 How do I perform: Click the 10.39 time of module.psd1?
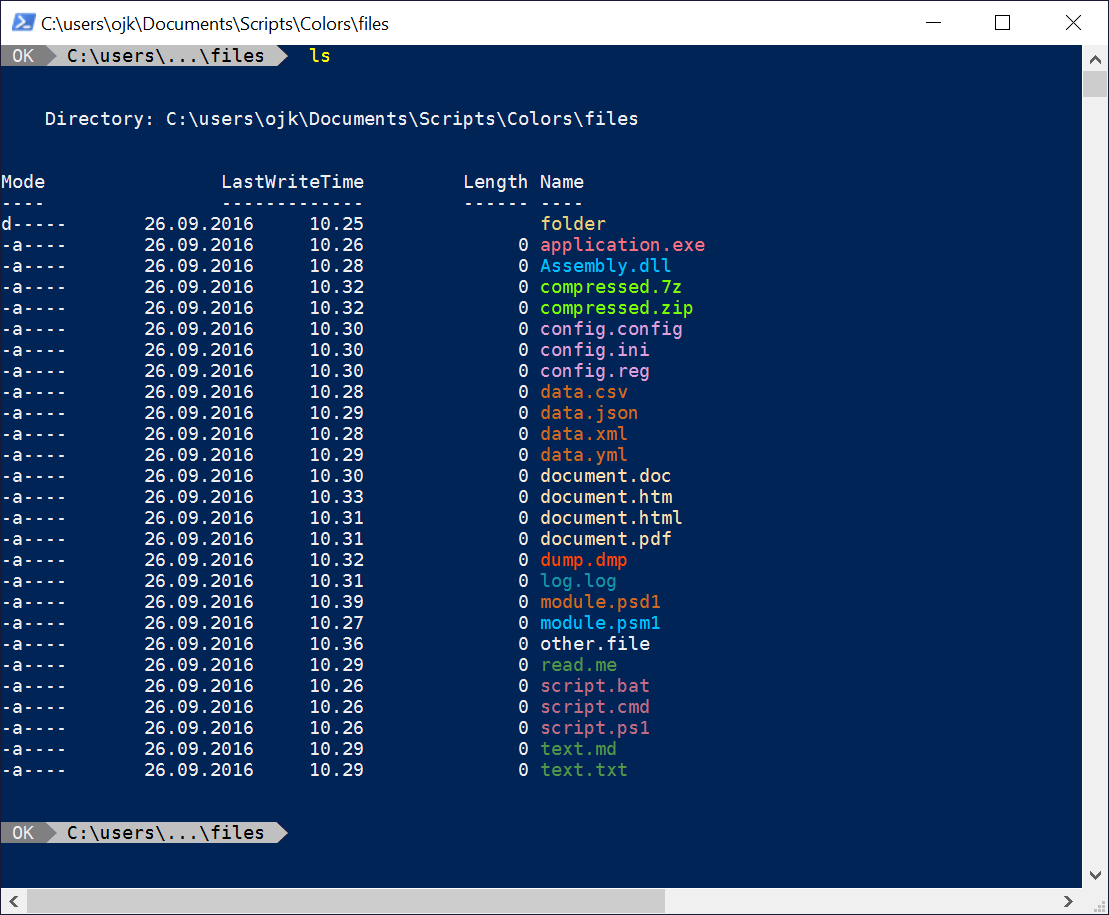pos(337,602)
